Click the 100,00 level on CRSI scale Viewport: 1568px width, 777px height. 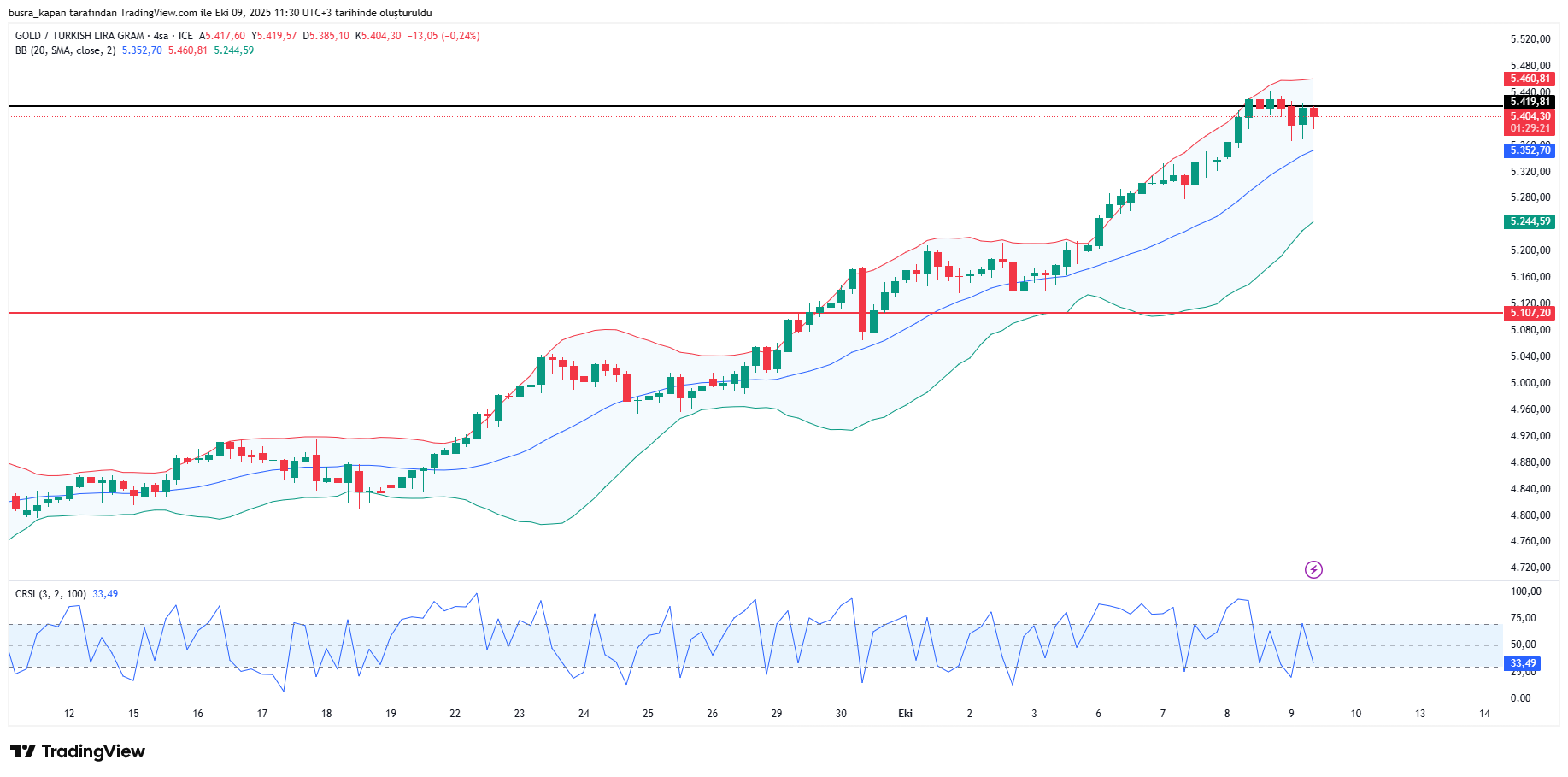pos(1525,592)
